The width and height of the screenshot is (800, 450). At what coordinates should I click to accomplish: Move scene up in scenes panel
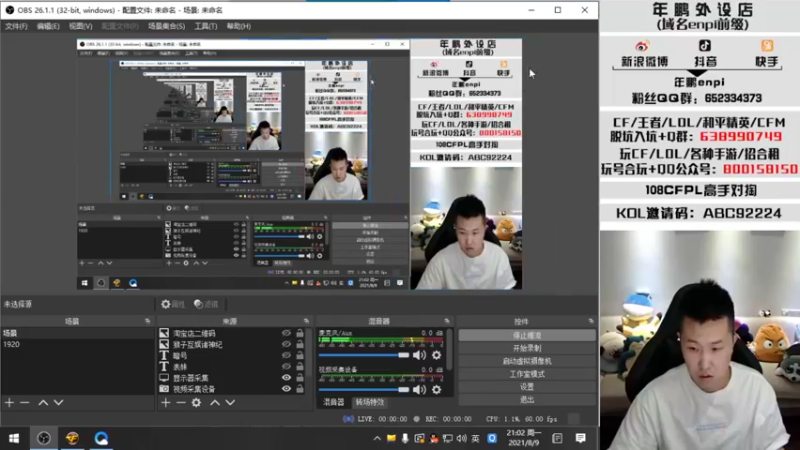pos(43,403)
